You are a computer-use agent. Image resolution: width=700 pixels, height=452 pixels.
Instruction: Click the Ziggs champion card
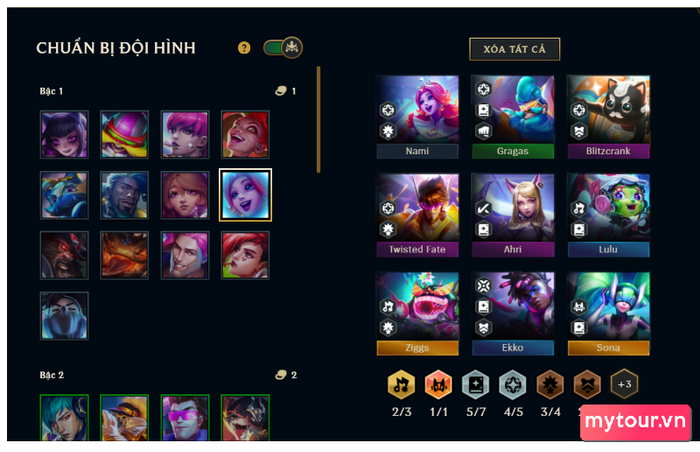pyautogui.click(x=417, y=314)
